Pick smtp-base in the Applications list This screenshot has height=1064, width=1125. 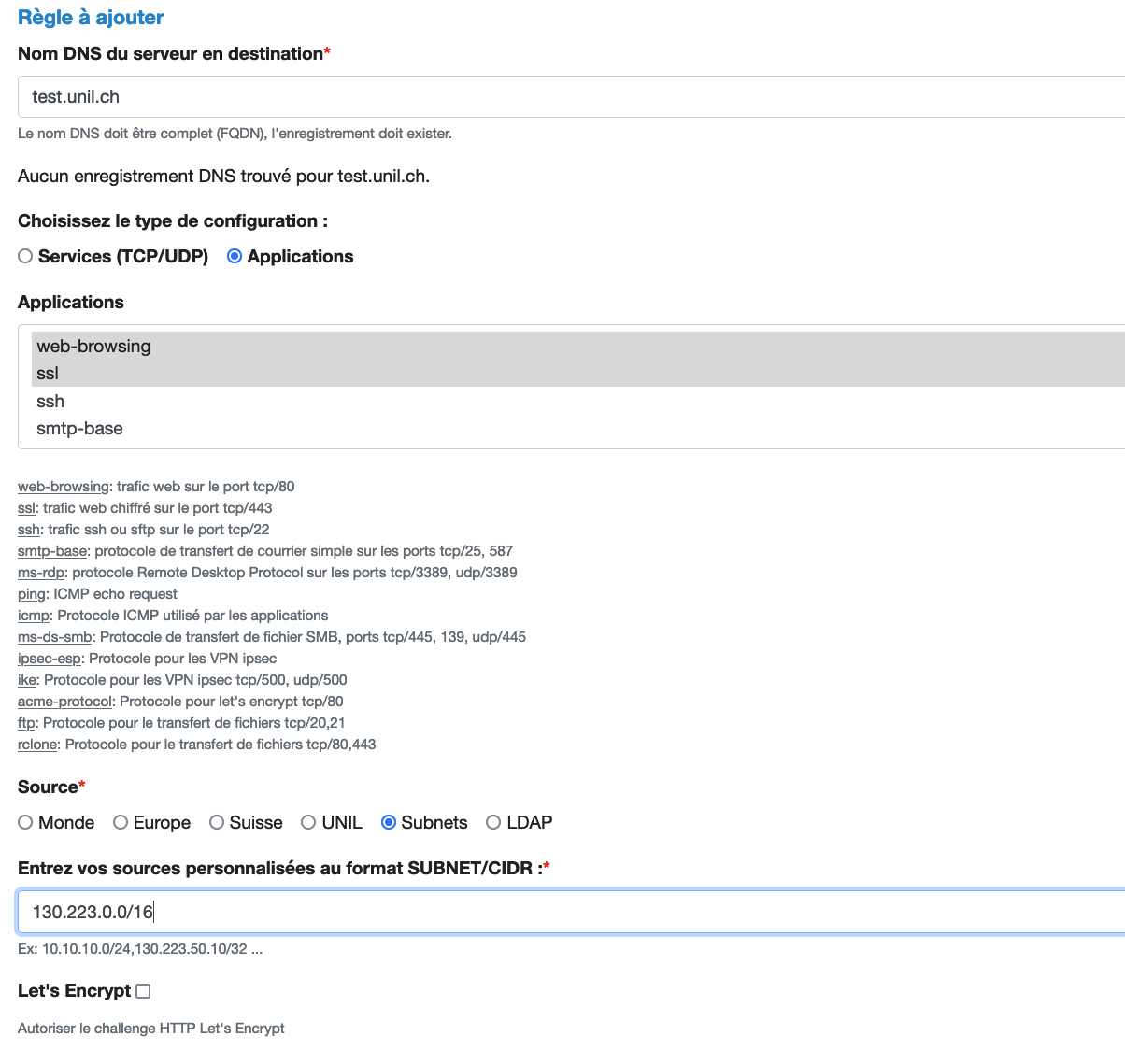(x=79, y=429)
